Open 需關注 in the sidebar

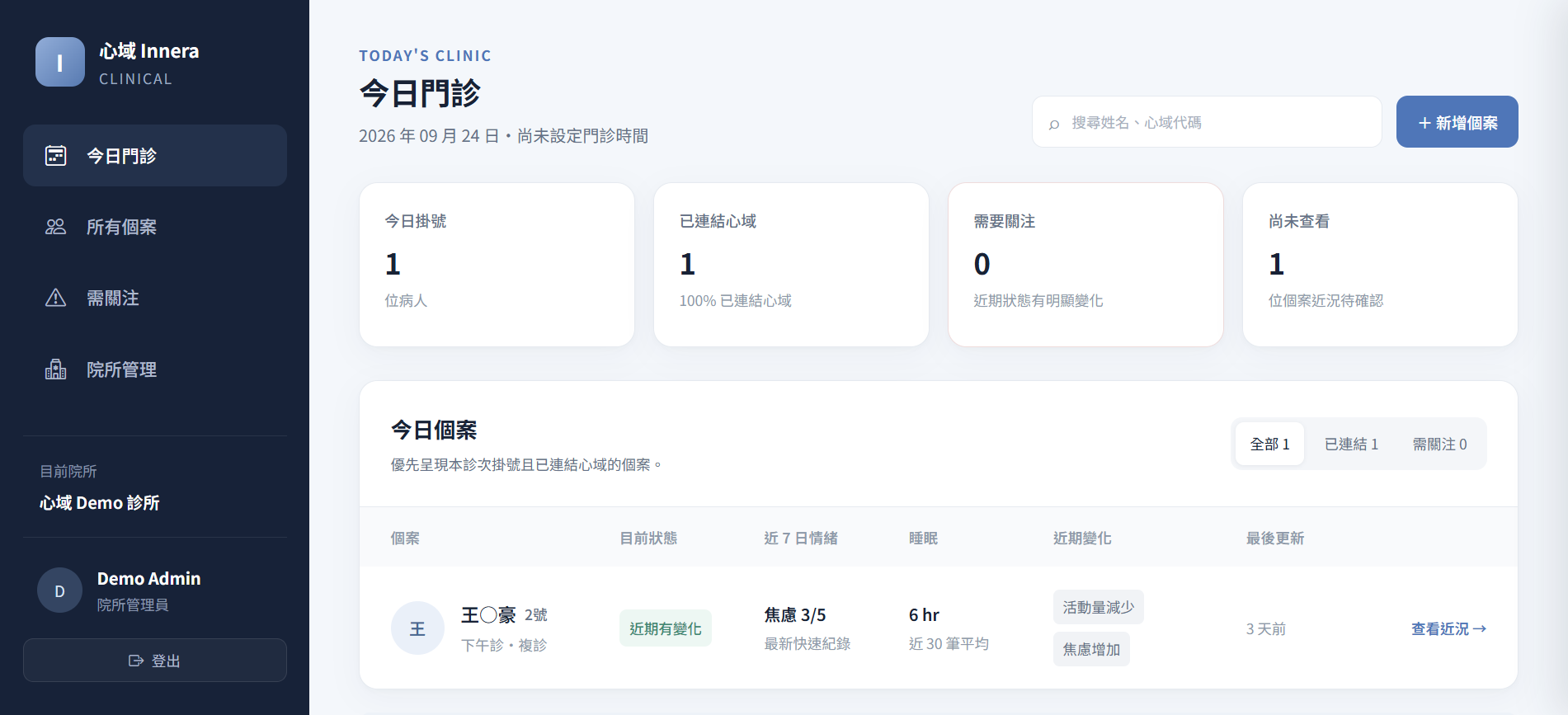[x=155, y=298]
